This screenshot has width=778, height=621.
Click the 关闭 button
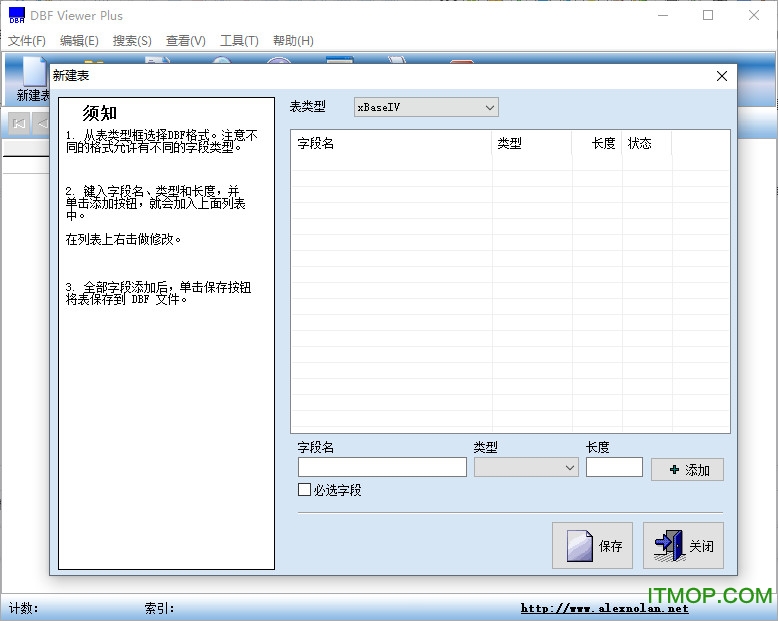click(683, 546)
